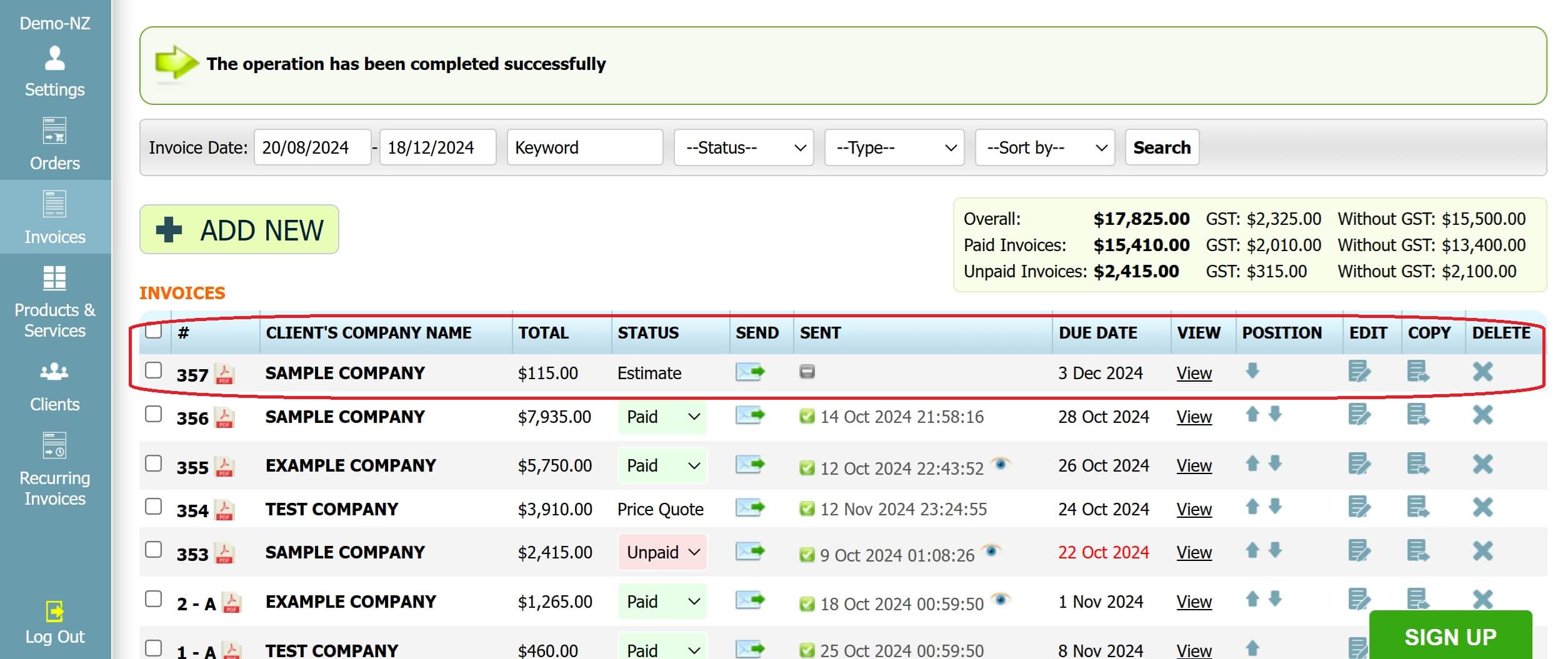Go to Clients in the sidebar

coord(55,386)
